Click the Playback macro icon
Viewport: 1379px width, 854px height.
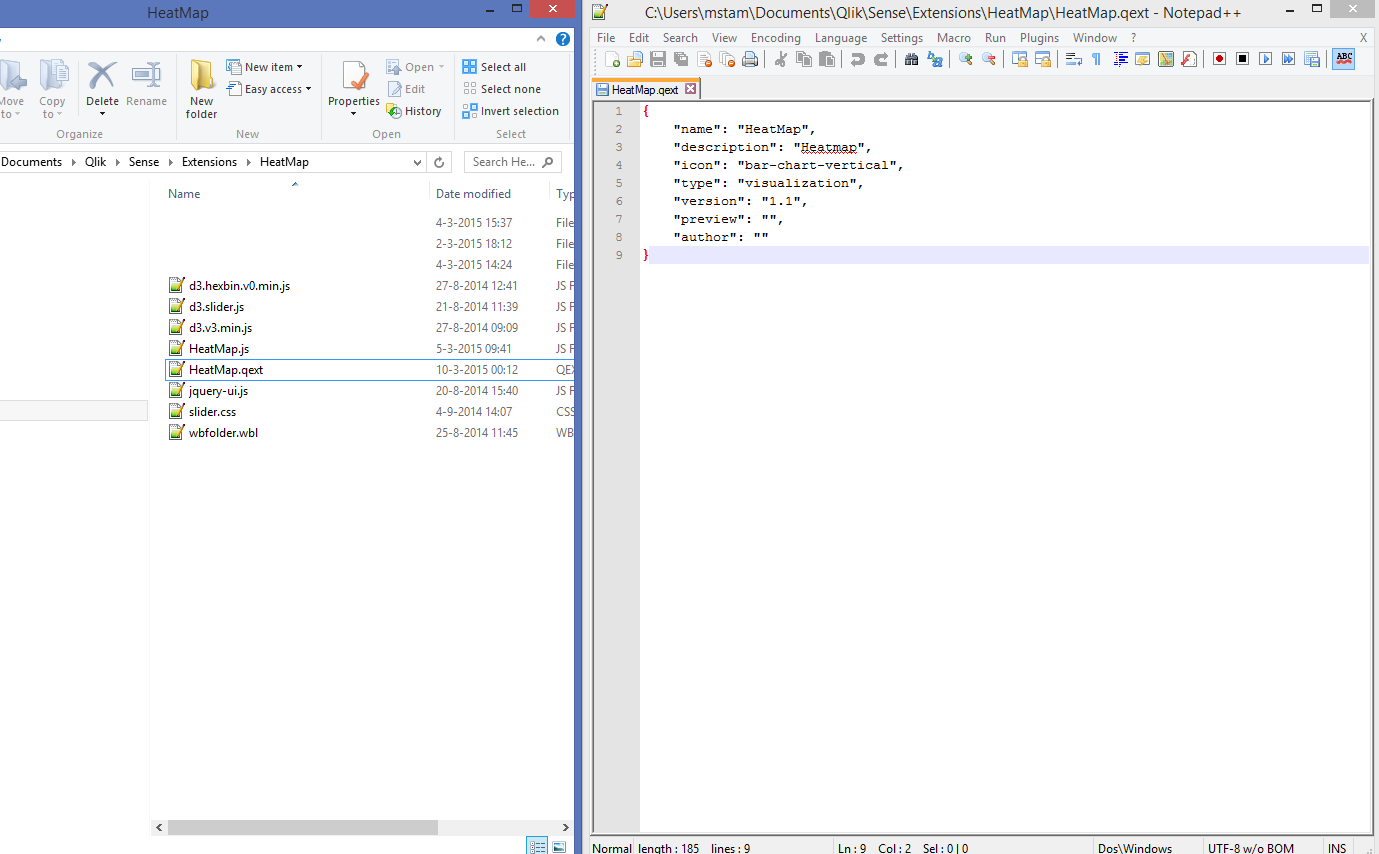point(1266,59)
